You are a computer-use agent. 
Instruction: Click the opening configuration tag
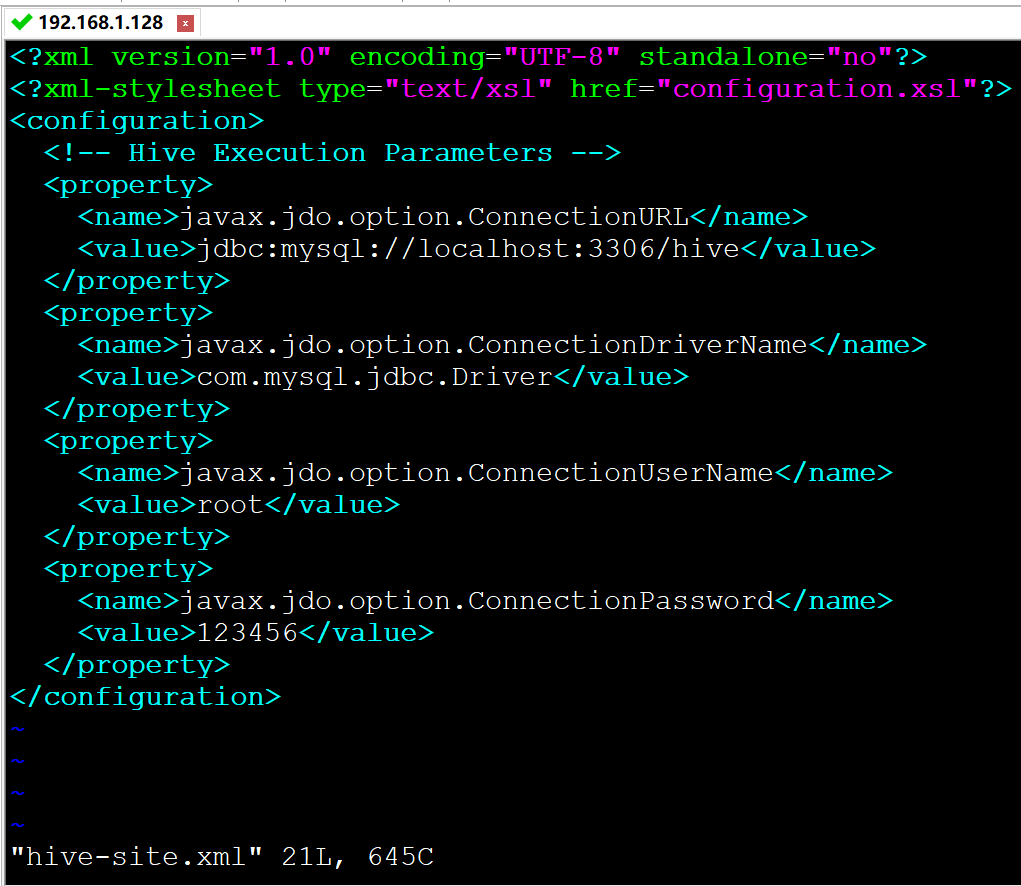click(137, 121)
